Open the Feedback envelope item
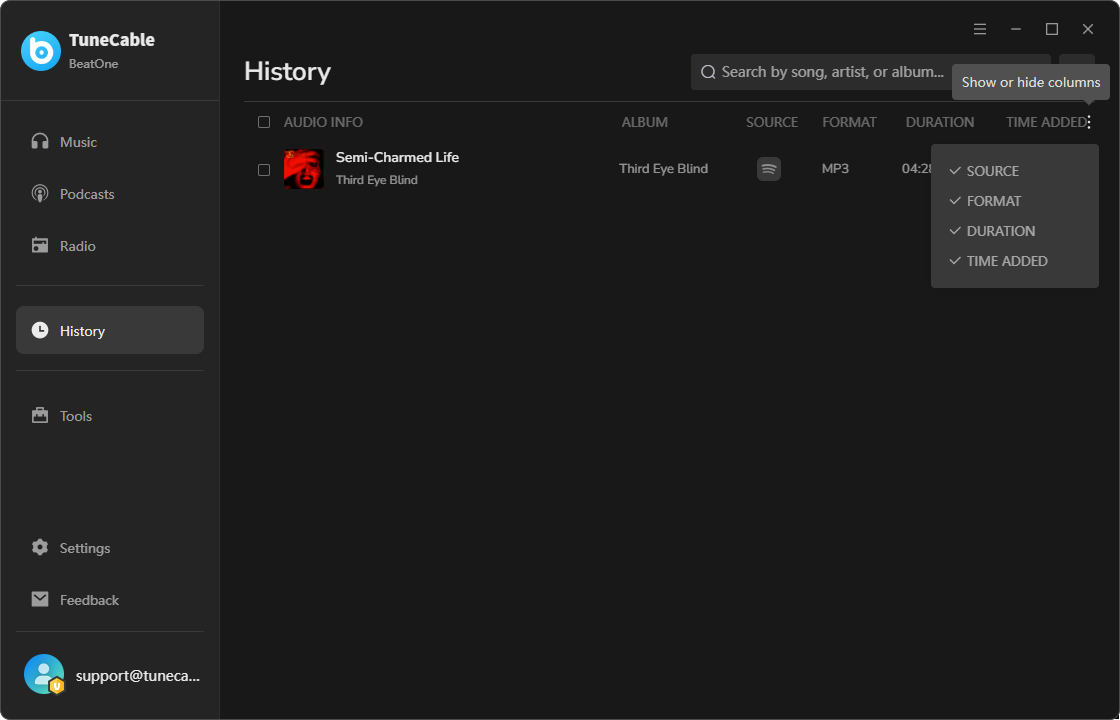Viewport: 1120px width, 720px height. [x=110, y=600]
